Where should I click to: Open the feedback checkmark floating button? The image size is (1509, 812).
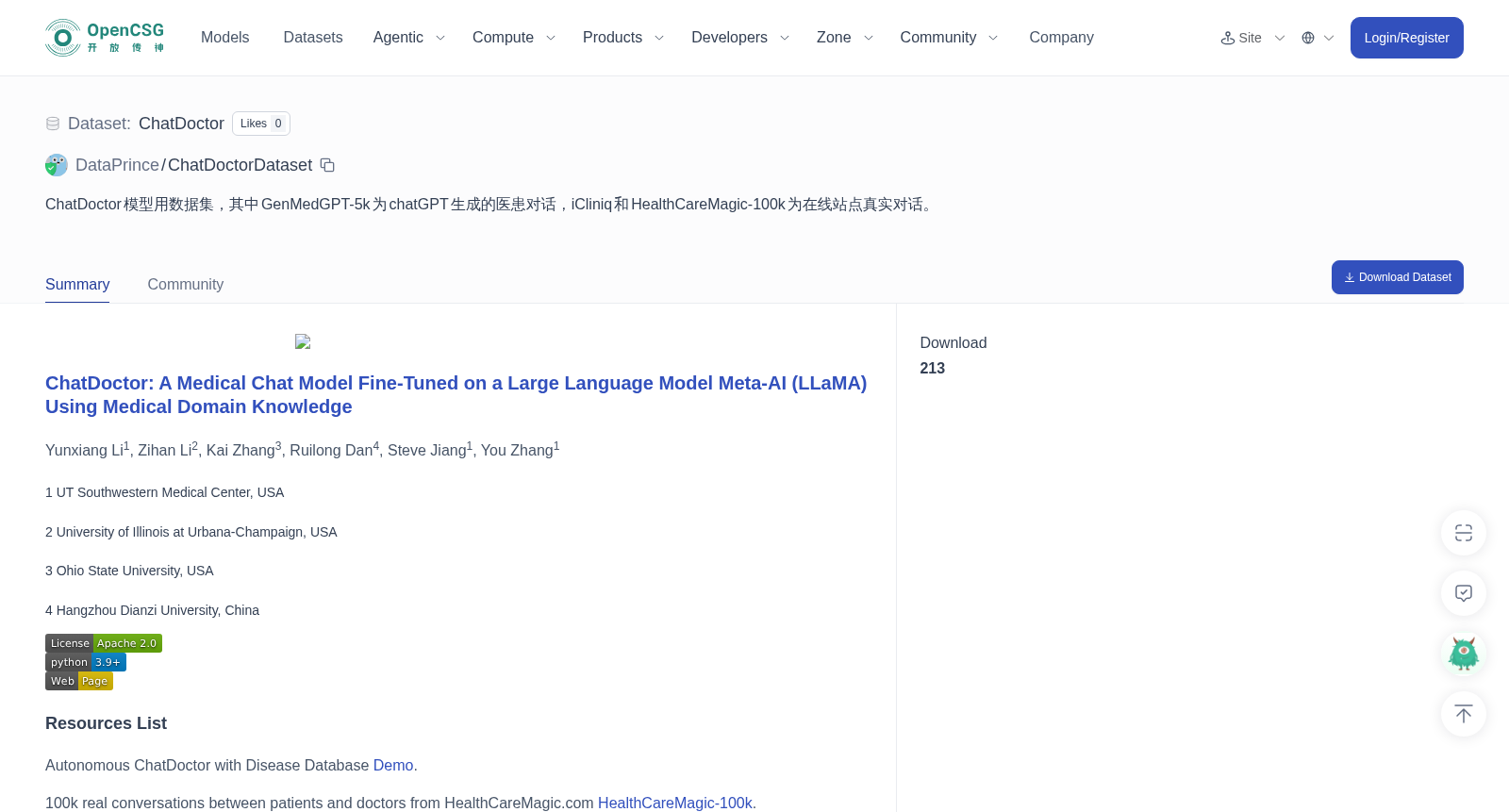tap(1464, 593)
